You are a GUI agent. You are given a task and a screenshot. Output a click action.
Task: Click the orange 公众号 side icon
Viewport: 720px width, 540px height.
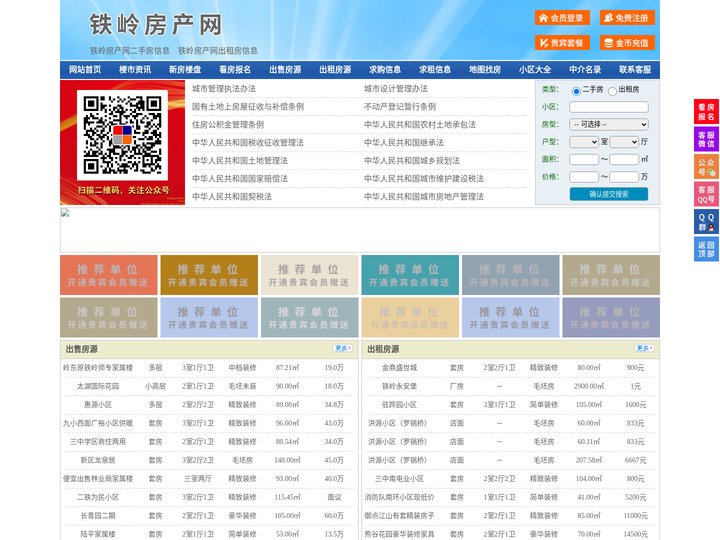pyautogui.click(x=706, y=167)
